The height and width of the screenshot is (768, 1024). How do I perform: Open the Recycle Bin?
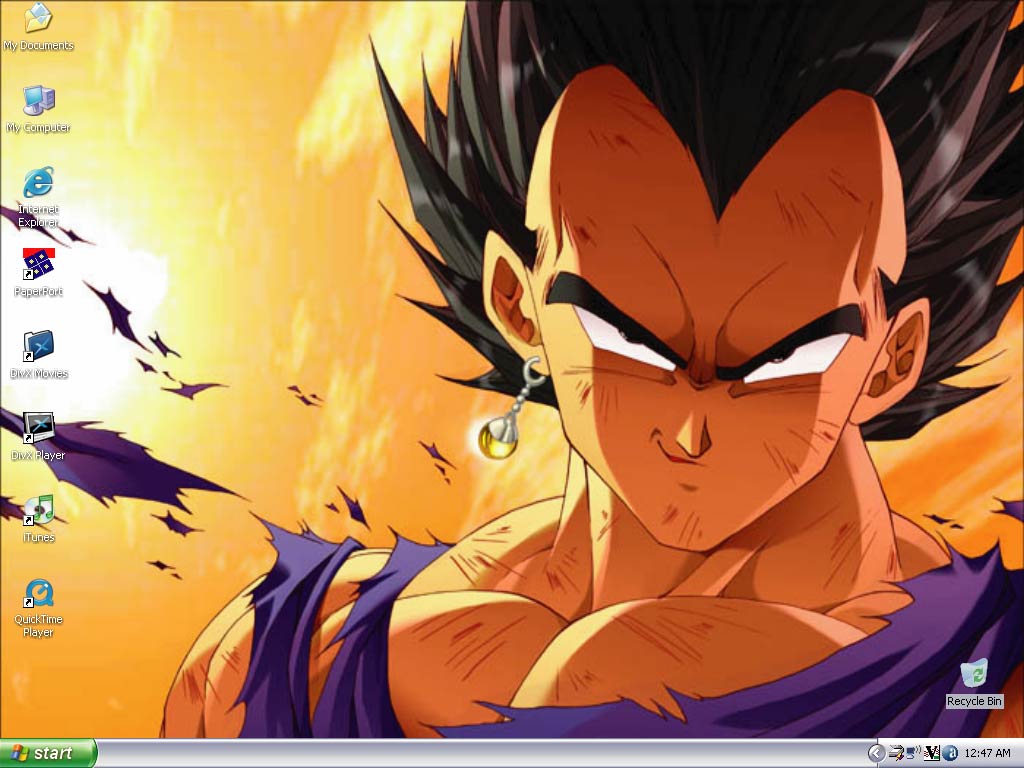coord(975,670)
